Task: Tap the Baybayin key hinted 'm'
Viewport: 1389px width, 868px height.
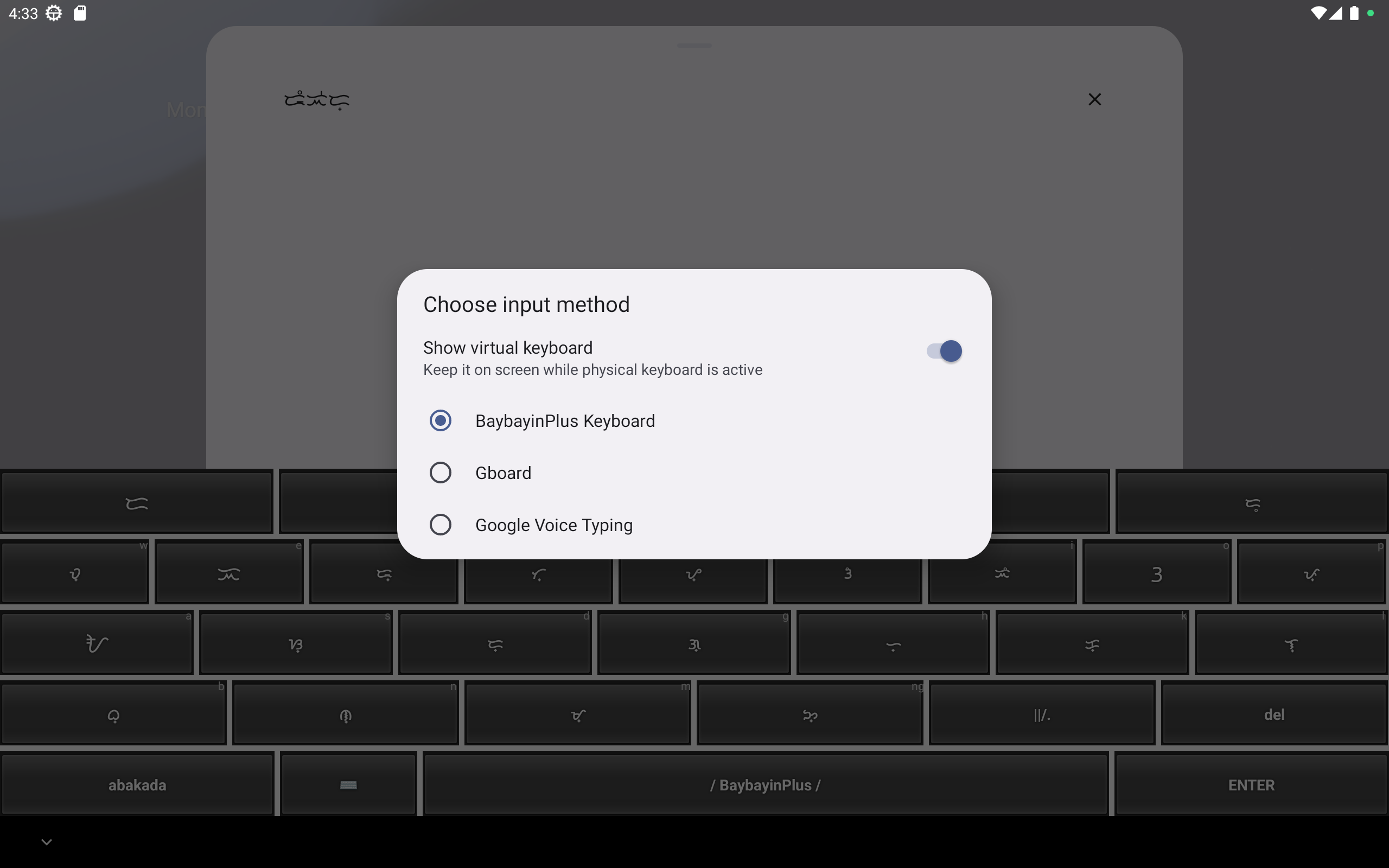Action: [577, 713]
